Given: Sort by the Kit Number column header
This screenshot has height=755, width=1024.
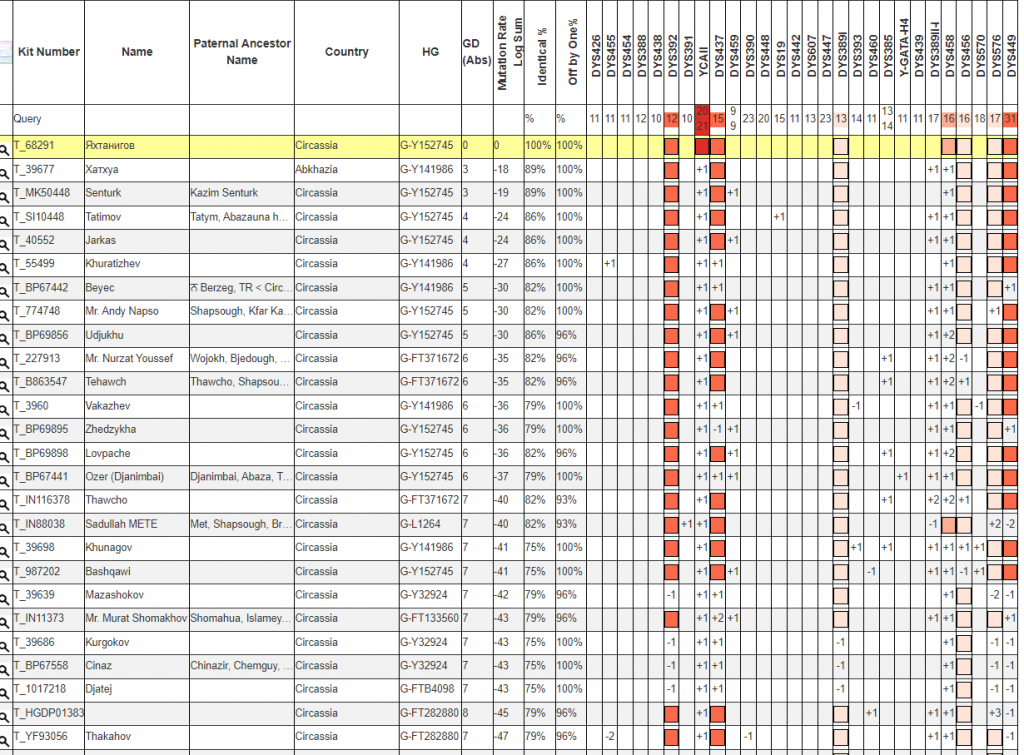Looking at the screenshot, I should coord(49,52).
